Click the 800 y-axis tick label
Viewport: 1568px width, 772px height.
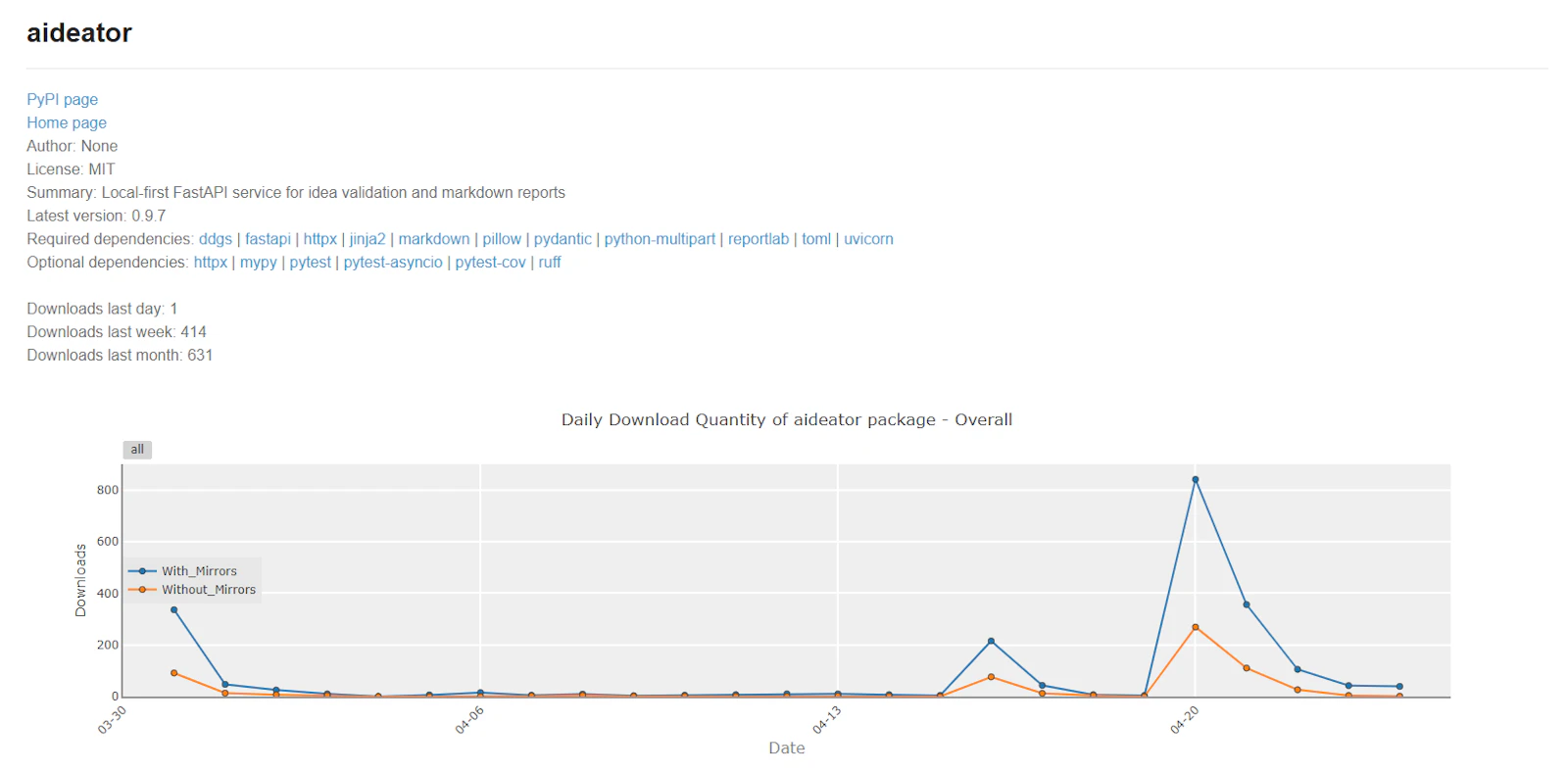[x=108, y=490]
